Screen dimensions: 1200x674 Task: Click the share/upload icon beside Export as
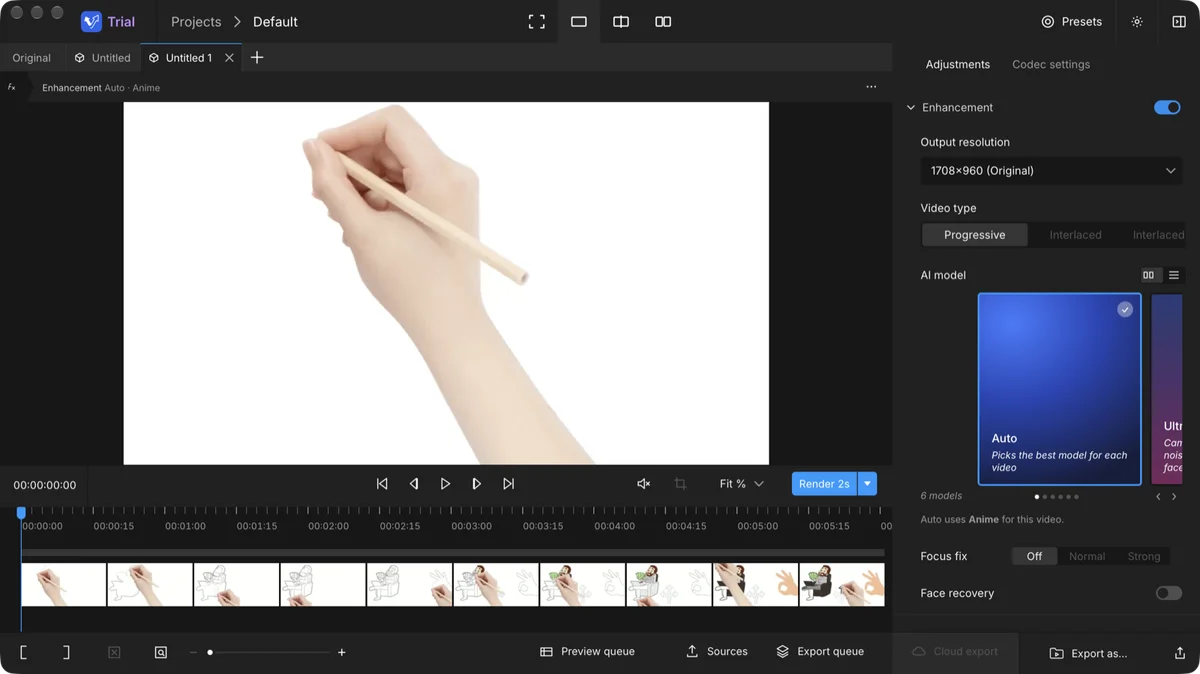1179,653
